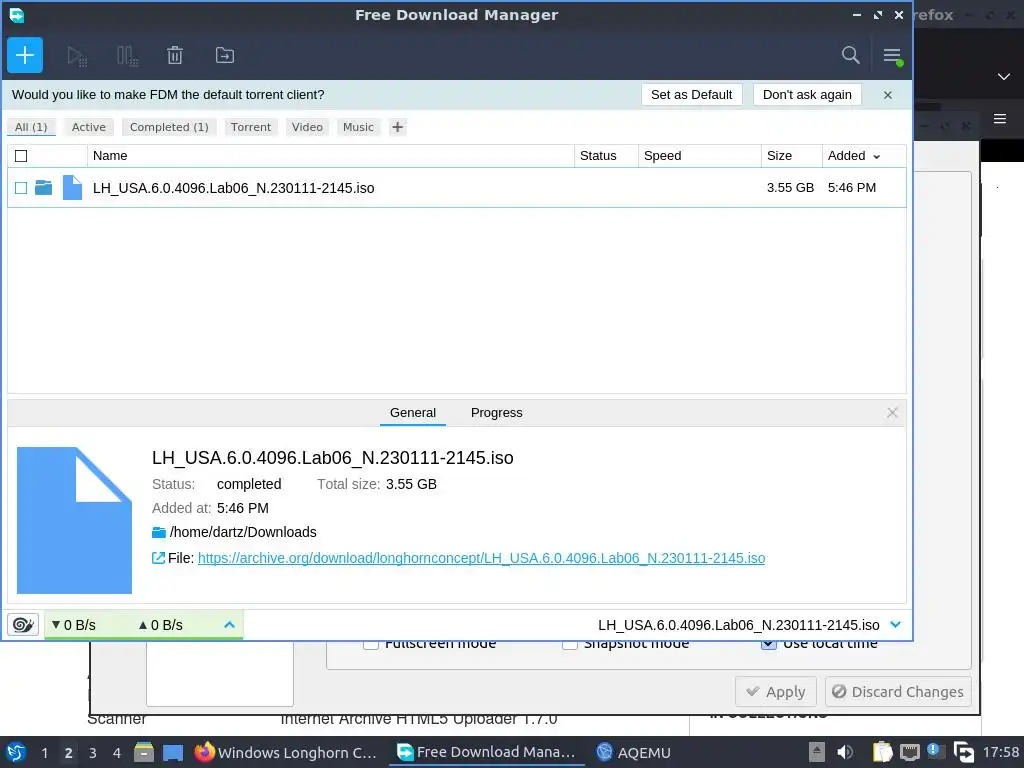Select the Active filter tab
This screenshot has height=768, width=1024.
[x=89, y=127]
